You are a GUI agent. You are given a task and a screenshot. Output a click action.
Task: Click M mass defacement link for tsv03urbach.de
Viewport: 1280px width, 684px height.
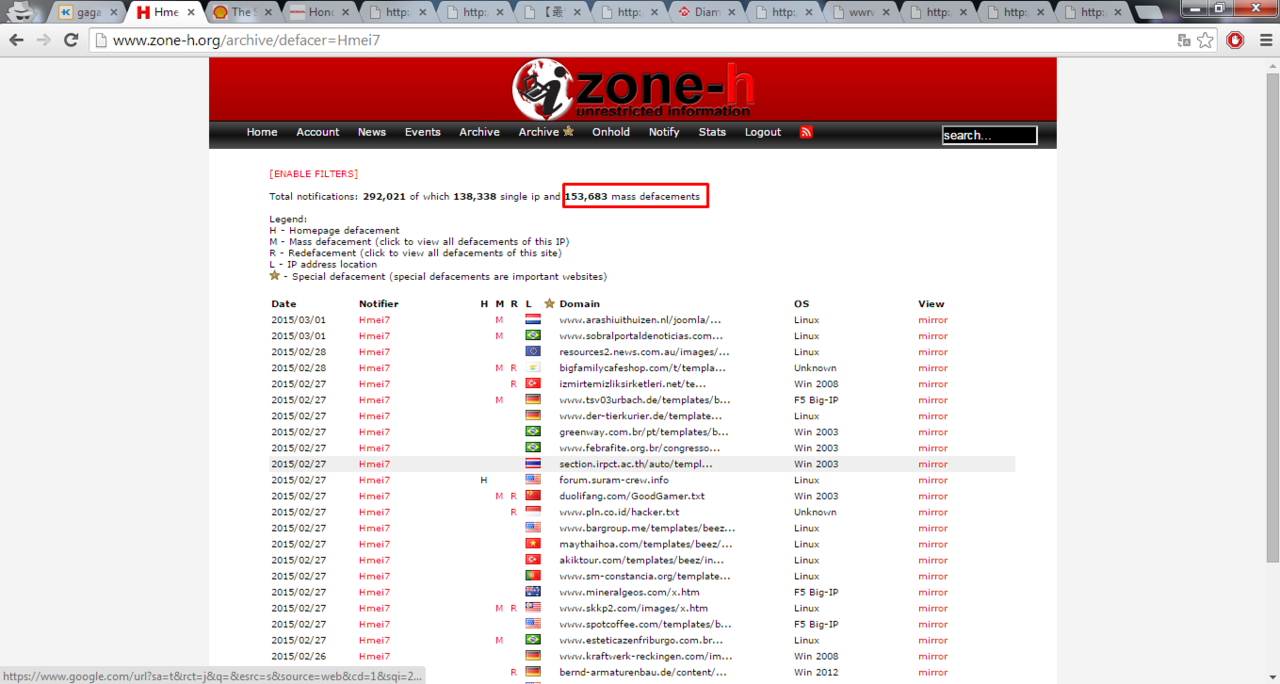pos(499,400)
